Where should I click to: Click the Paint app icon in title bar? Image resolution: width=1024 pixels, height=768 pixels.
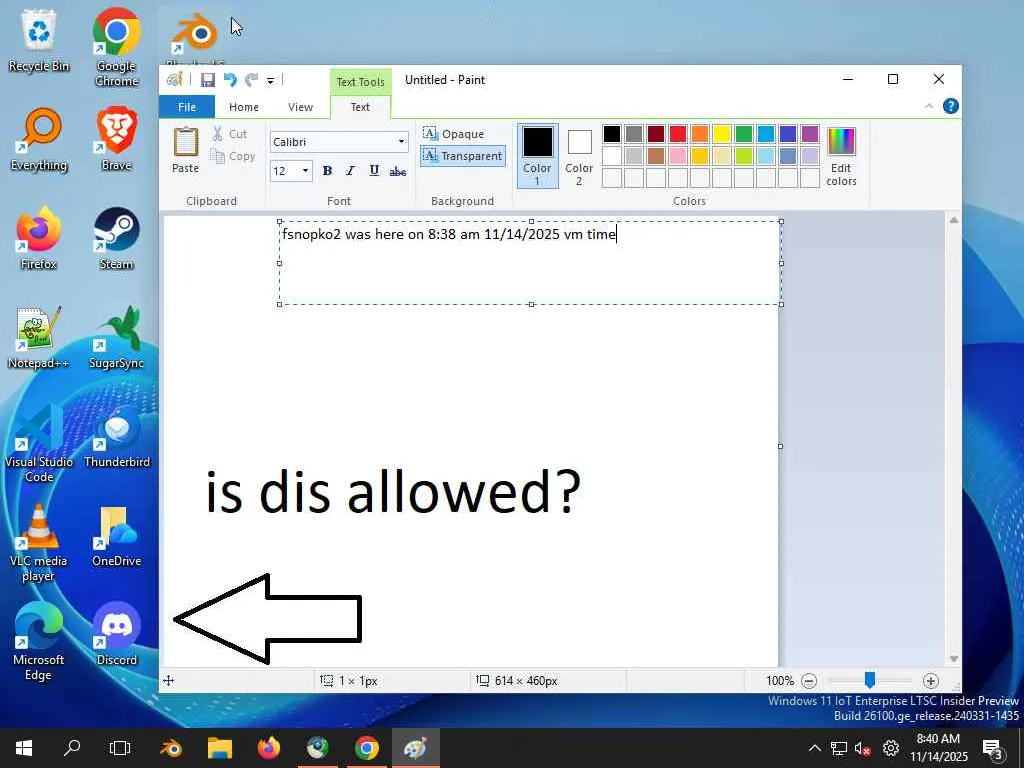[x=174, y=80]
